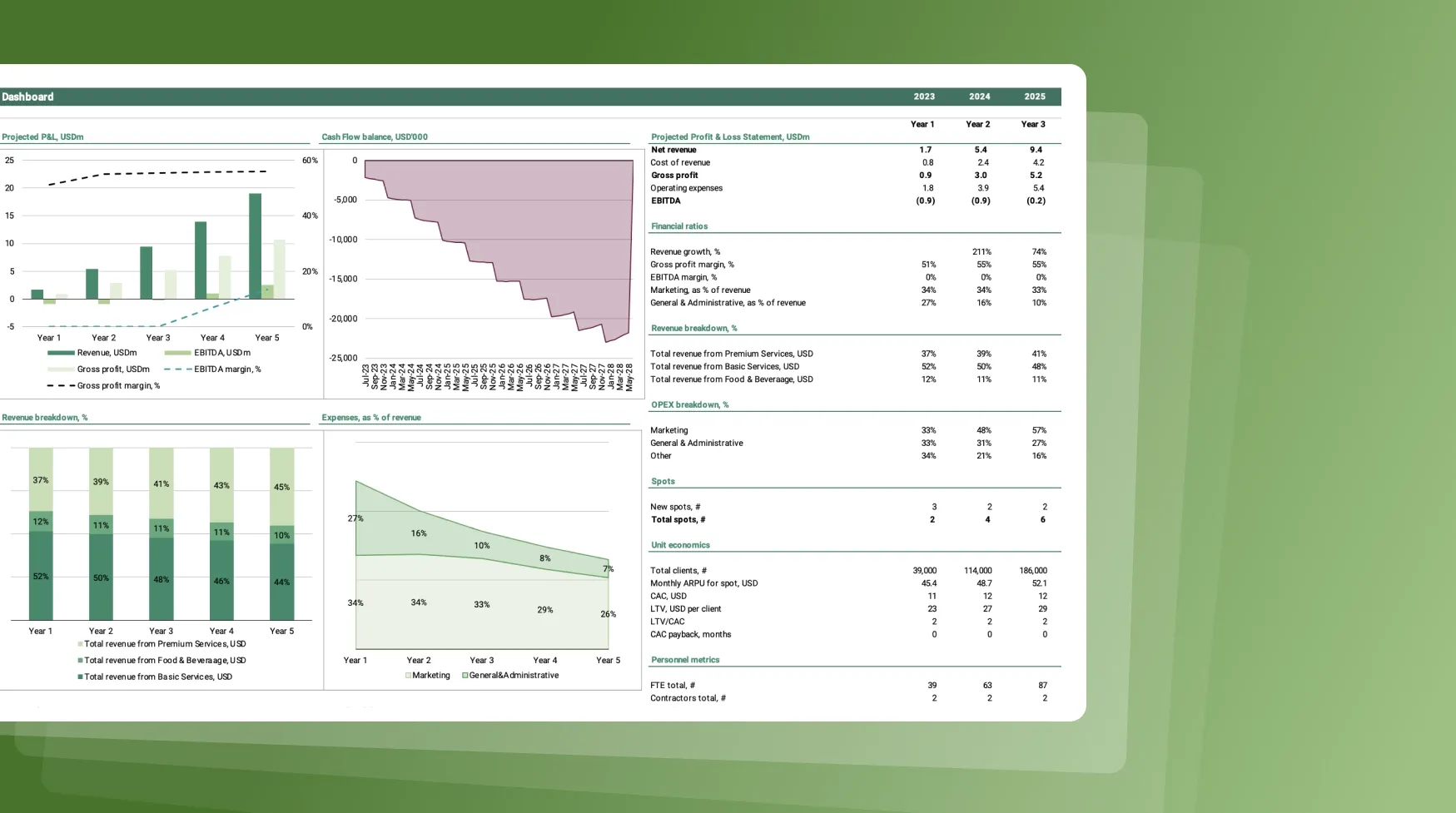Select Total revenue from Premium Services legend marker
The width and height of the screenshot is (1456, 813).
[x=80, y=644]
